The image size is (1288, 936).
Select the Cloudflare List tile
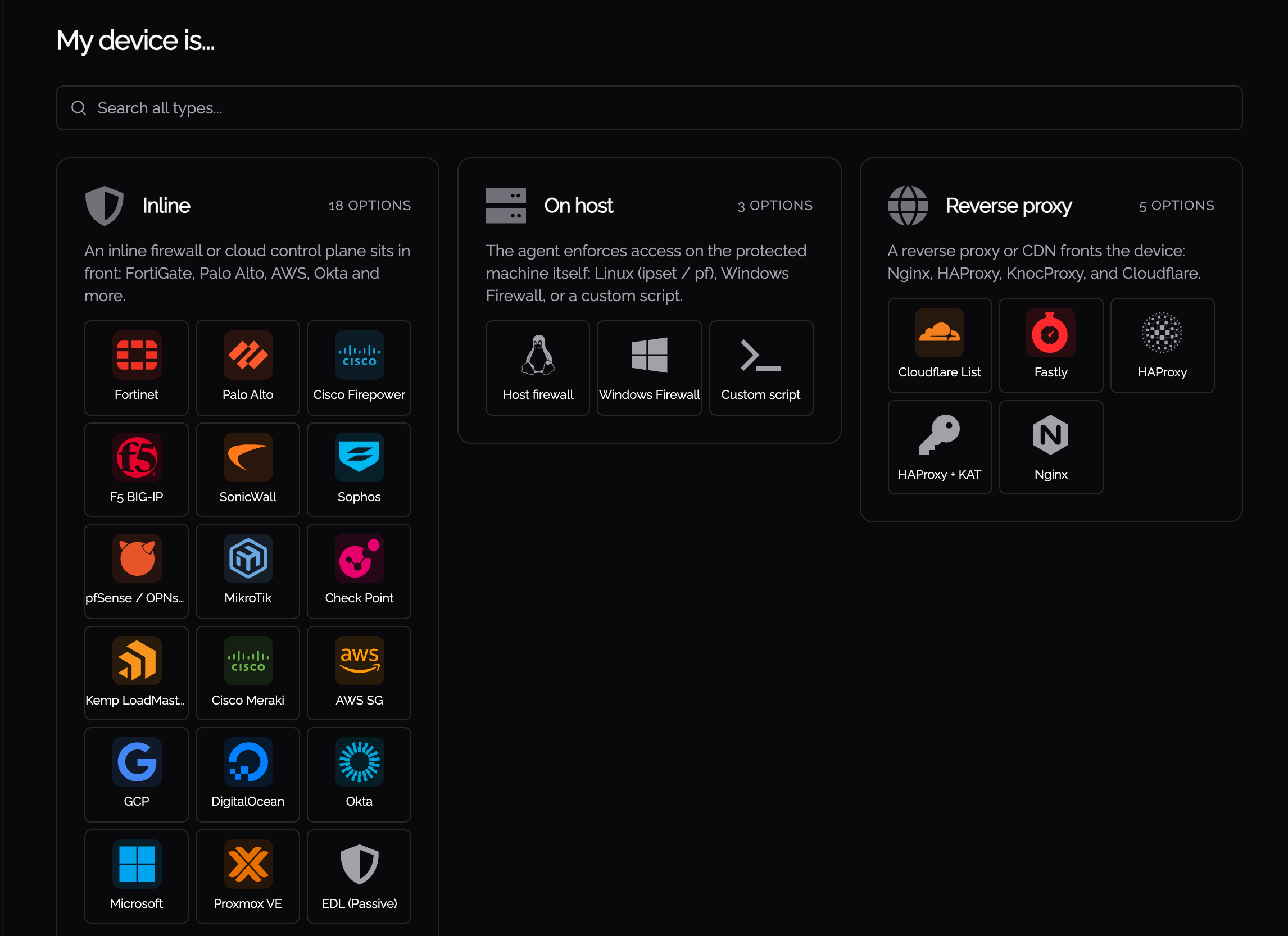pyautogui.click(x=940, y=345)
